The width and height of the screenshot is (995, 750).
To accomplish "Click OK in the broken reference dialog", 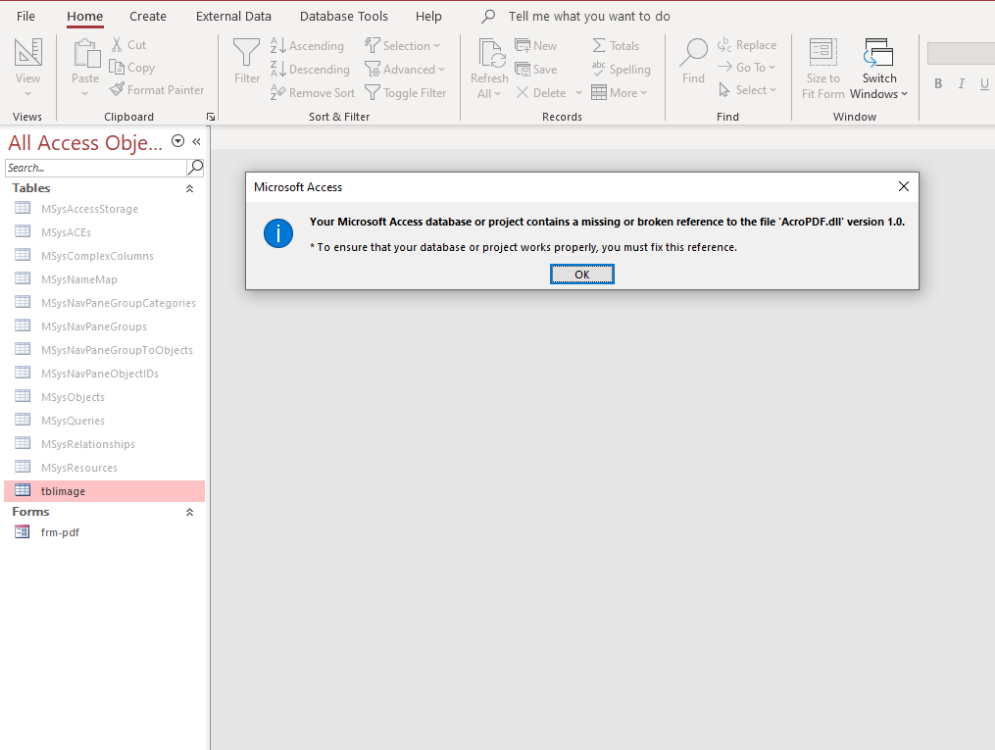I will coord(582,274).
